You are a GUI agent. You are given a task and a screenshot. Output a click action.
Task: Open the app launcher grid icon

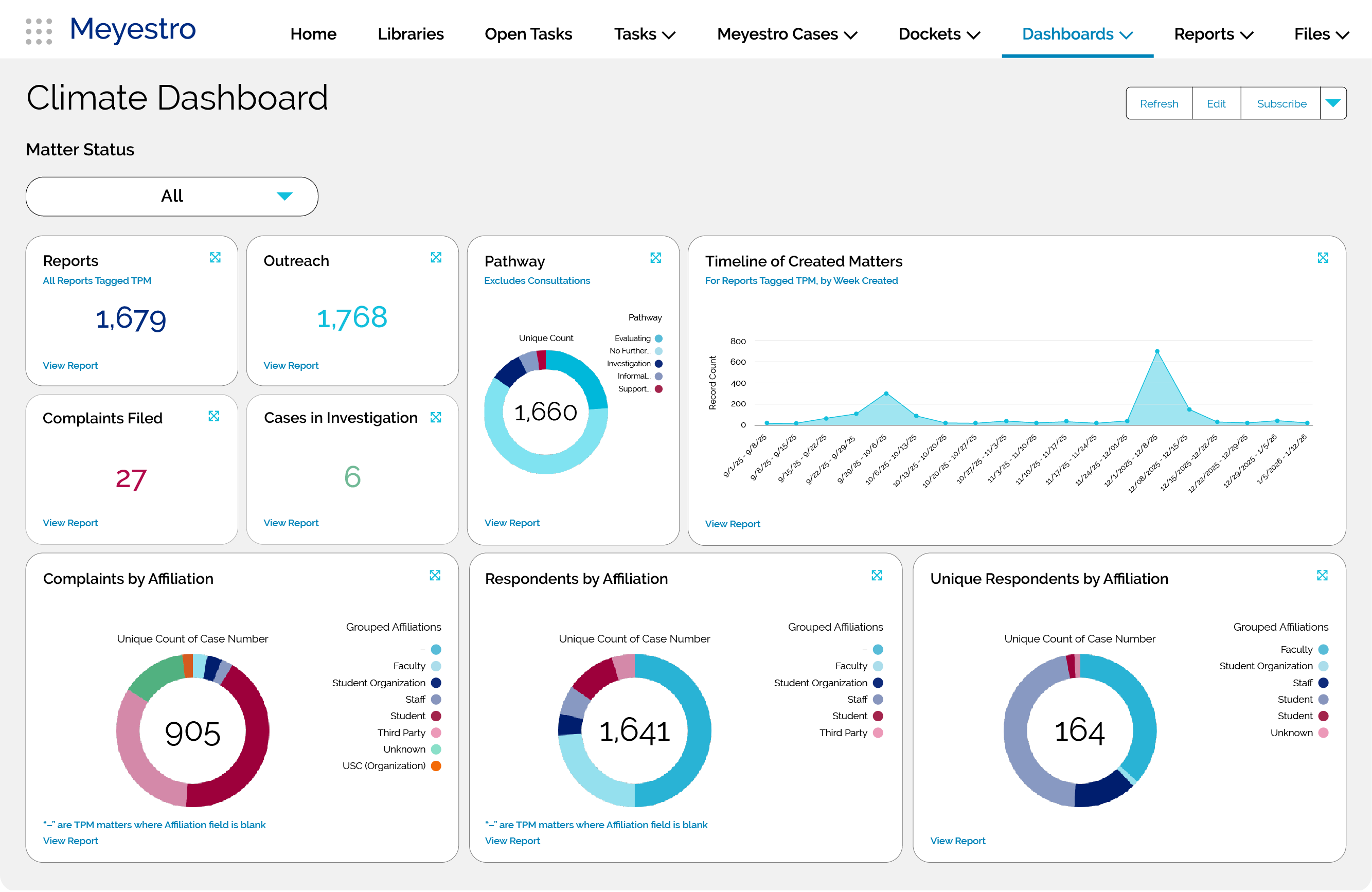pos(39,31)
